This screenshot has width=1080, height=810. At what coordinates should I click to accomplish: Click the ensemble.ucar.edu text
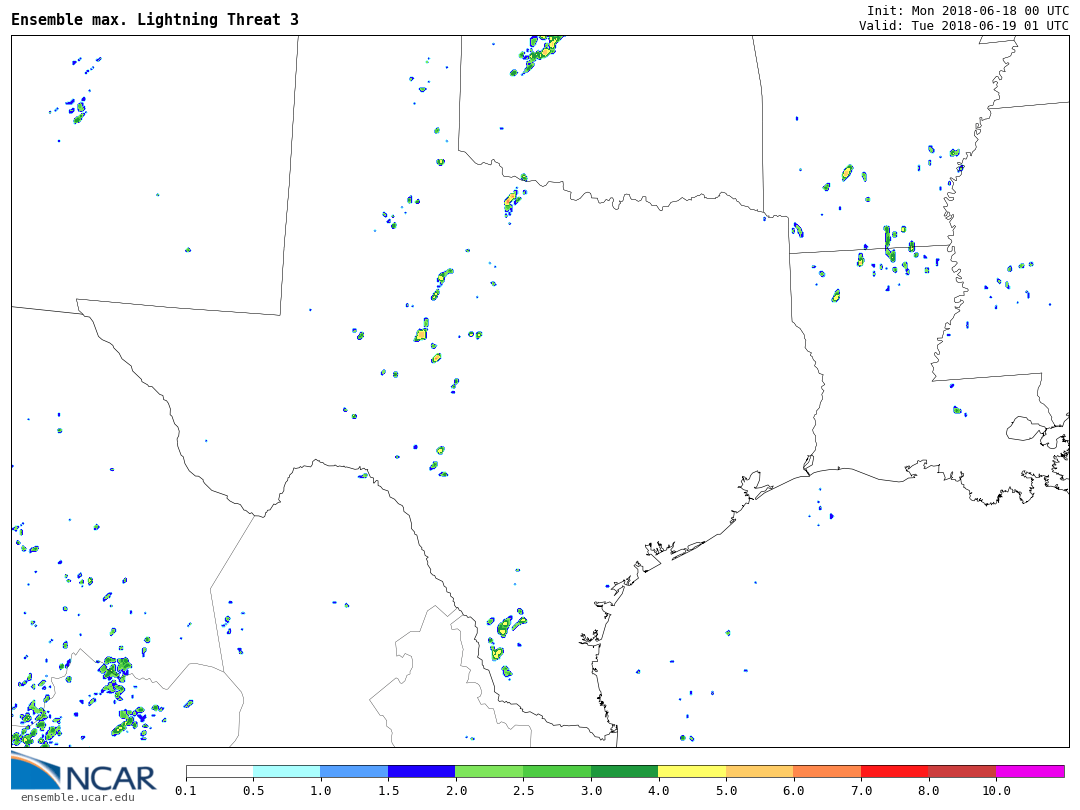[78, 798]
